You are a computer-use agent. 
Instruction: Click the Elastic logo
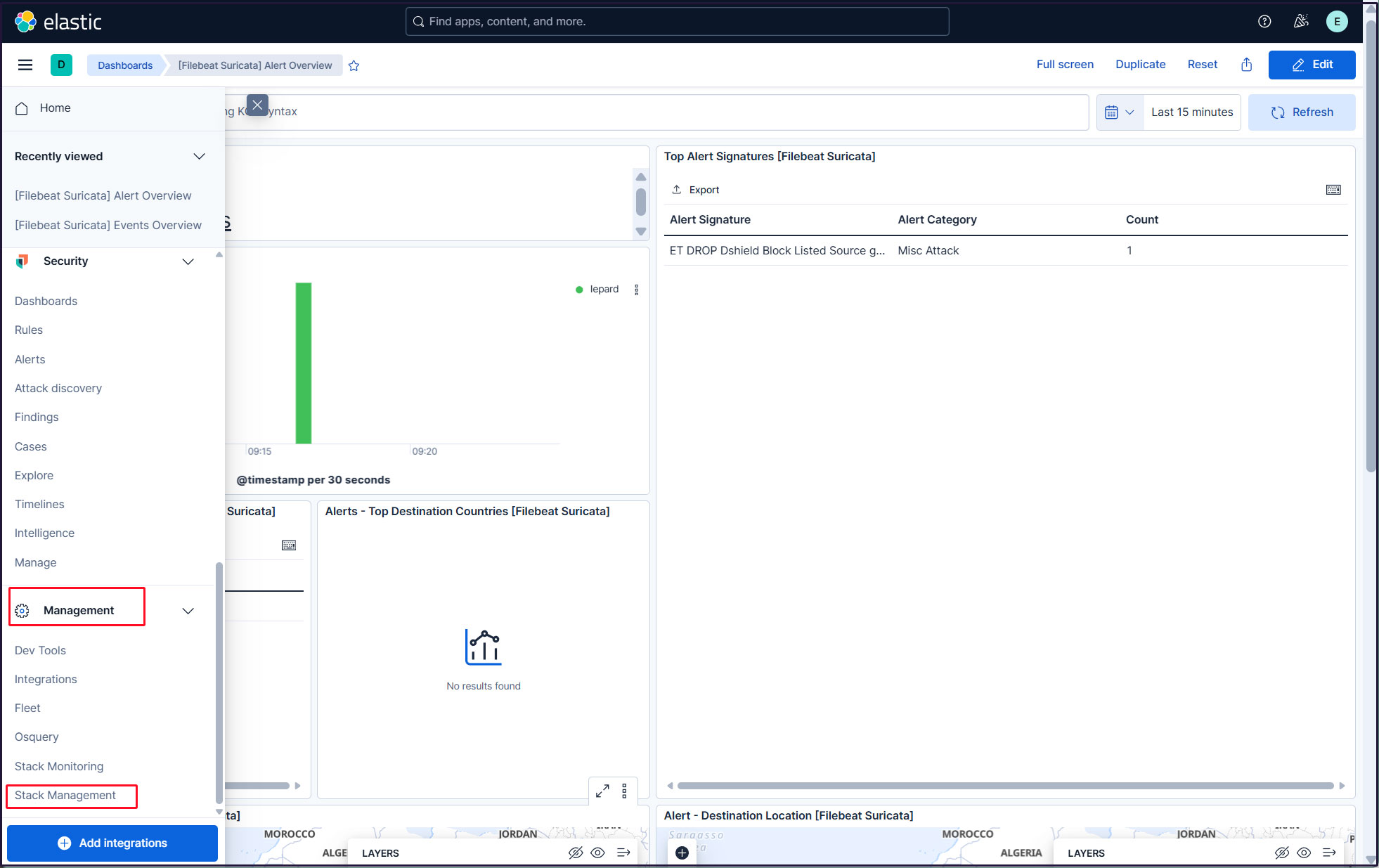click(58, 22)
